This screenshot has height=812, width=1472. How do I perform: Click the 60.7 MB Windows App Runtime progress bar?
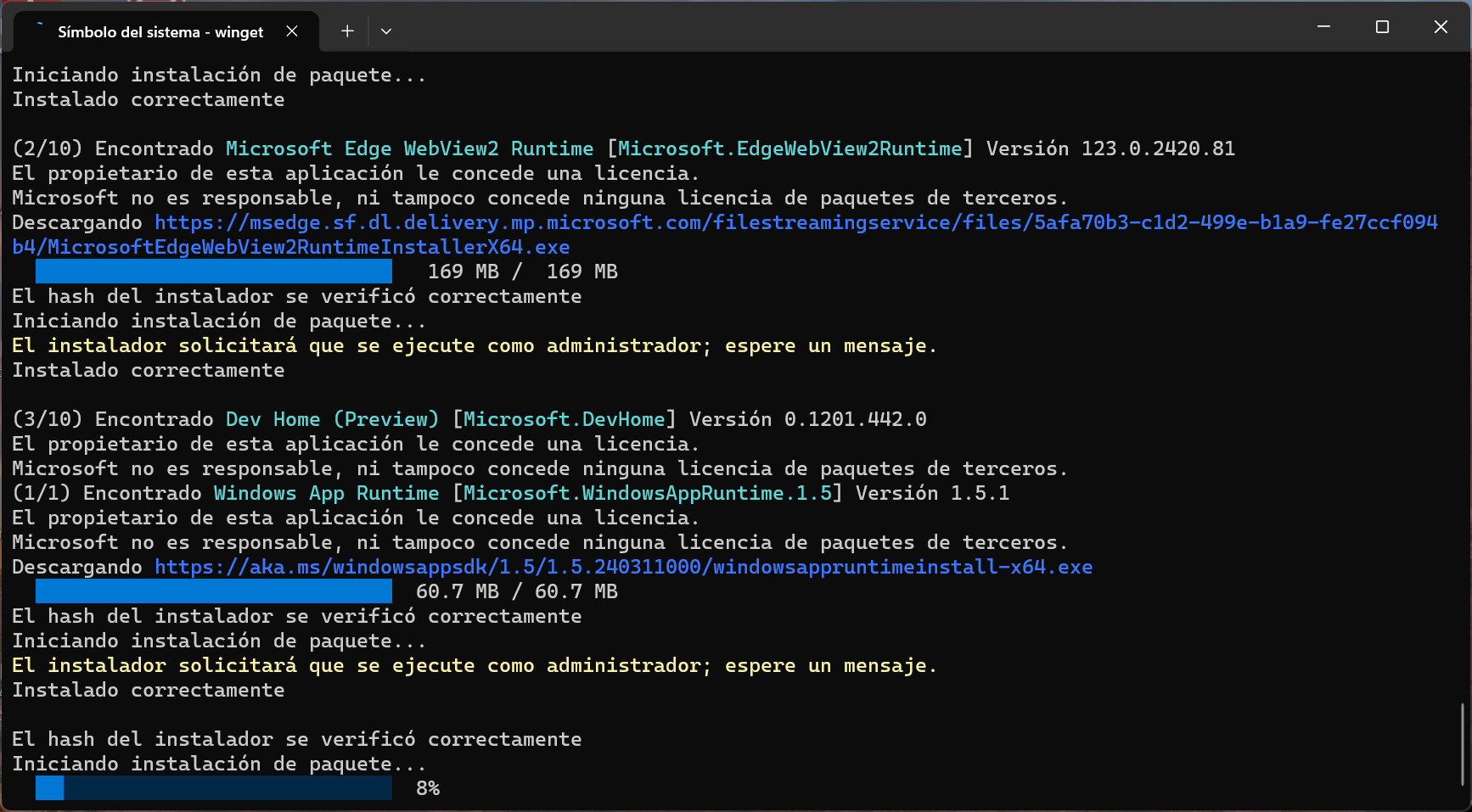212,591
